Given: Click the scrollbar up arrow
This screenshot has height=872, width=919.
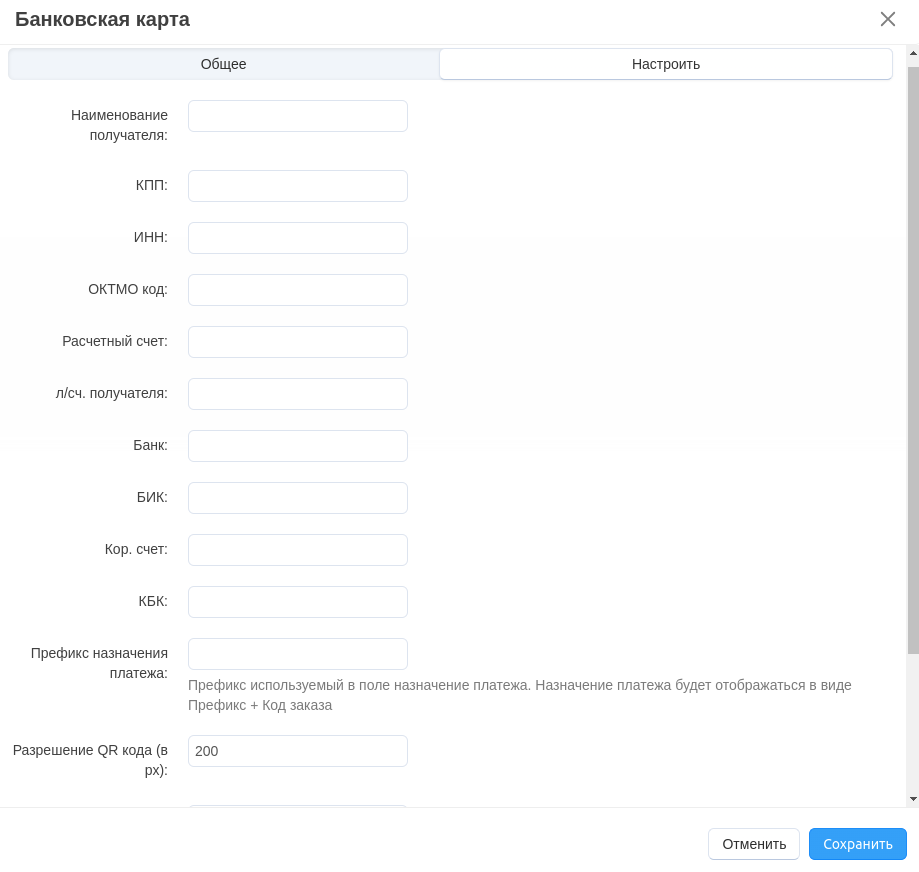Looking at the screenshot, I should (913, 53).
